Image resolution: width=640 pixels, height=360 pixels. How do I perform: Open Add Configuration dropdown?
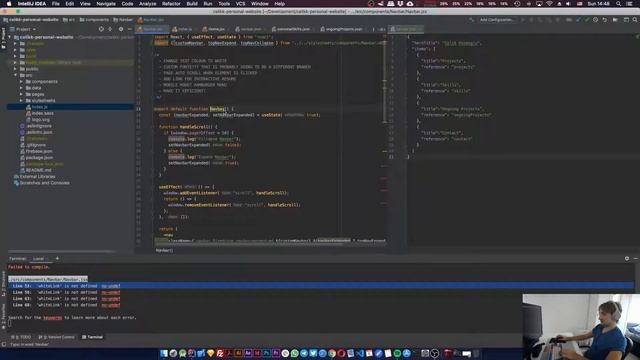pos(496,20)
